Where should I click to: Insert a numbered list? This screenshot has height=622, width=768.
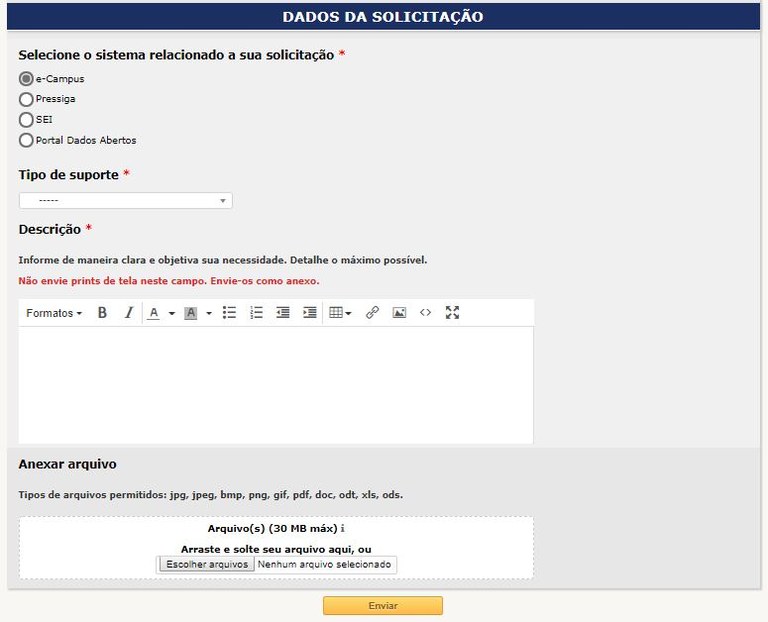256,313
